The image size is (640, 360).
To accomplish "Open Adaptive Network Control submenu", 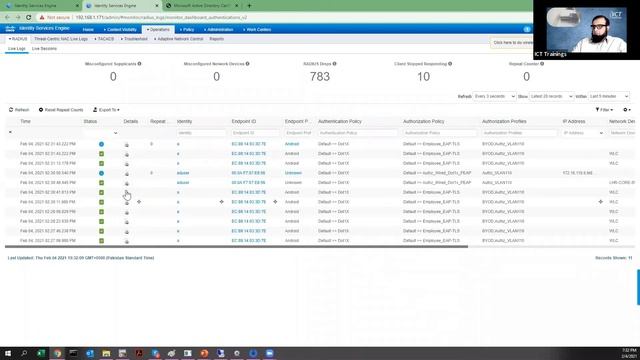I will 179,39.
